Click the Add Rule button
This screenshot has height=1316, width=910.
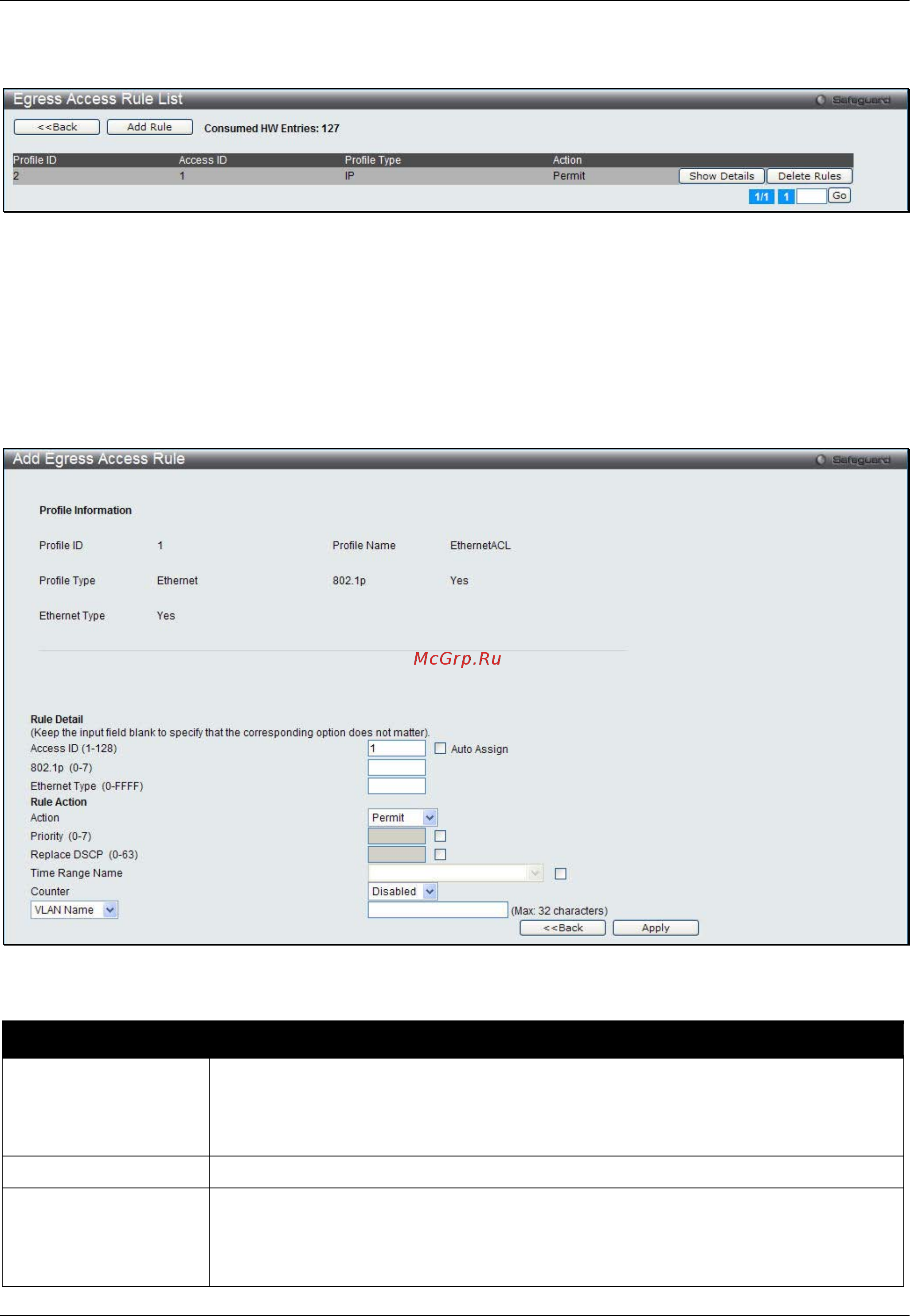(x=150, y=127)
